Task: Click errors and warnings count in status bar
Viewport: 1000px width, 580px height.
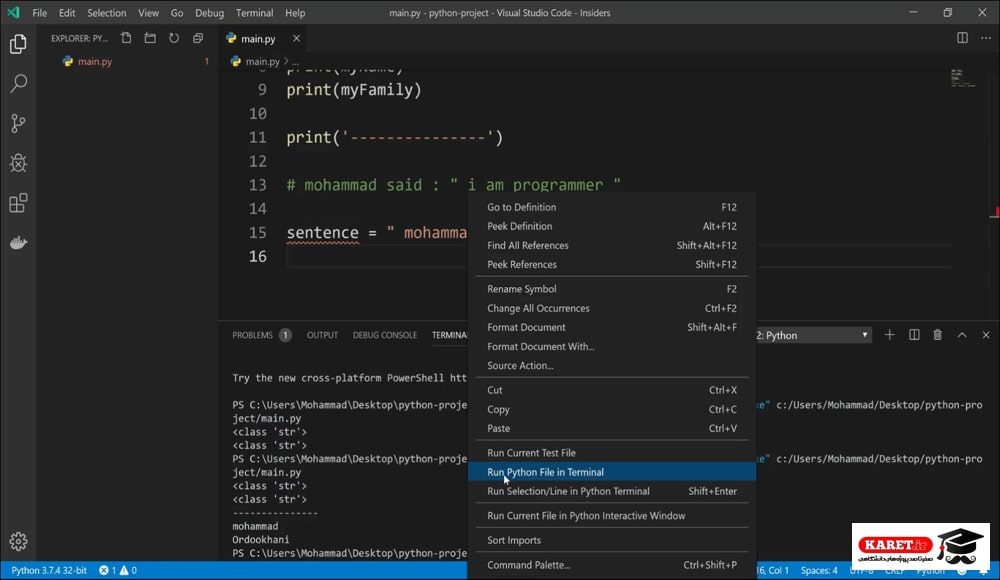Action: pyautogui.click(x=118, y=570)
